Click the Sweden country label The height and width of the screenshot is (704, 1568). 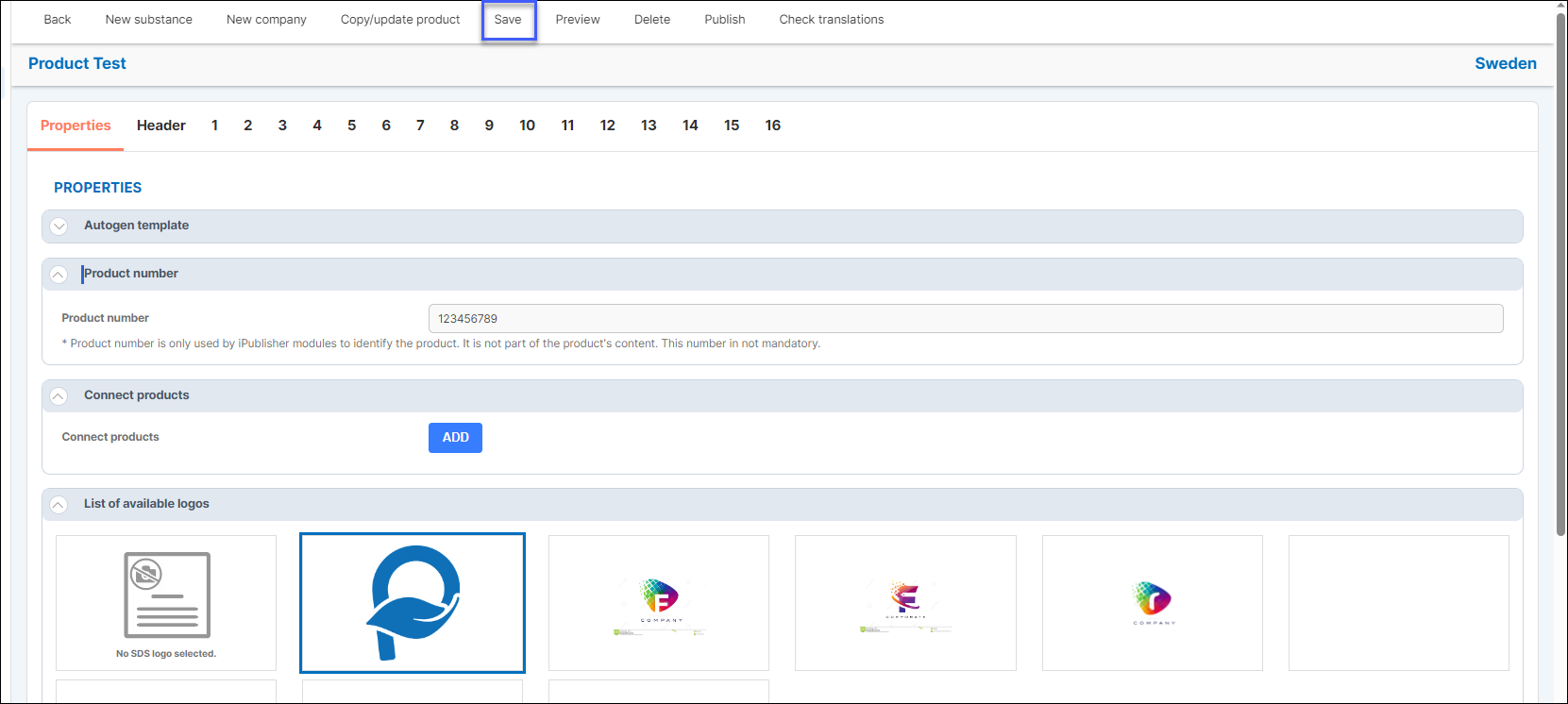point(1506,63)
